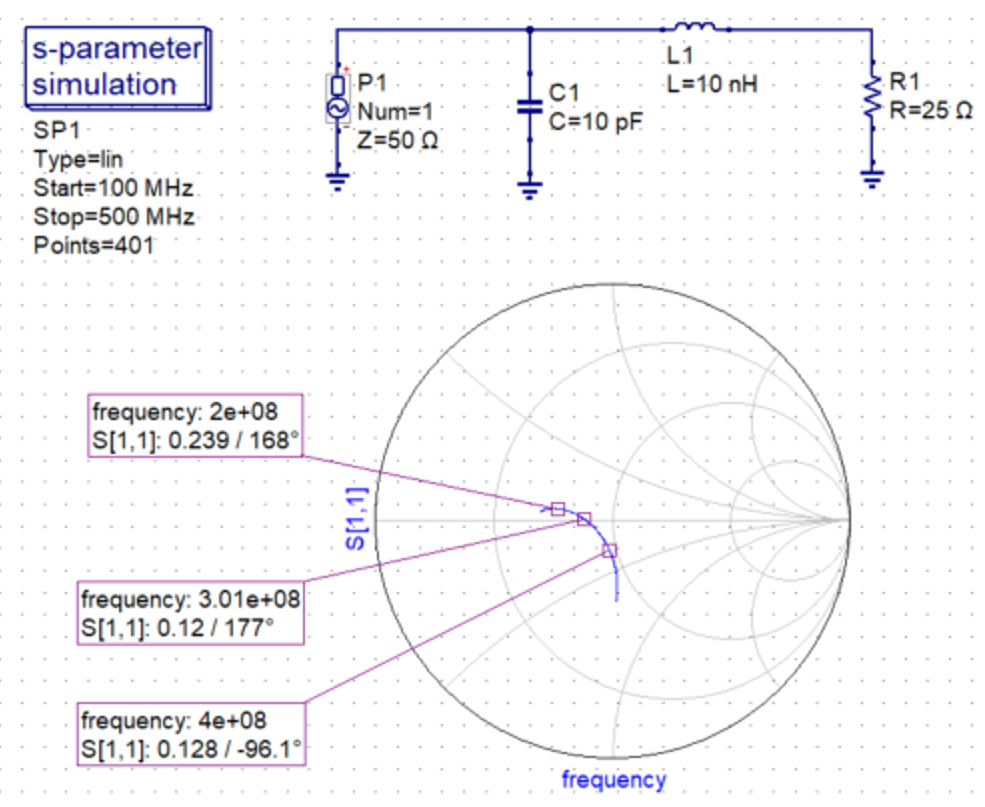The width and height of the screenshot is (985, 807).
Task: Select the marker label for frequency 4e+08
Action: [192, 734]
